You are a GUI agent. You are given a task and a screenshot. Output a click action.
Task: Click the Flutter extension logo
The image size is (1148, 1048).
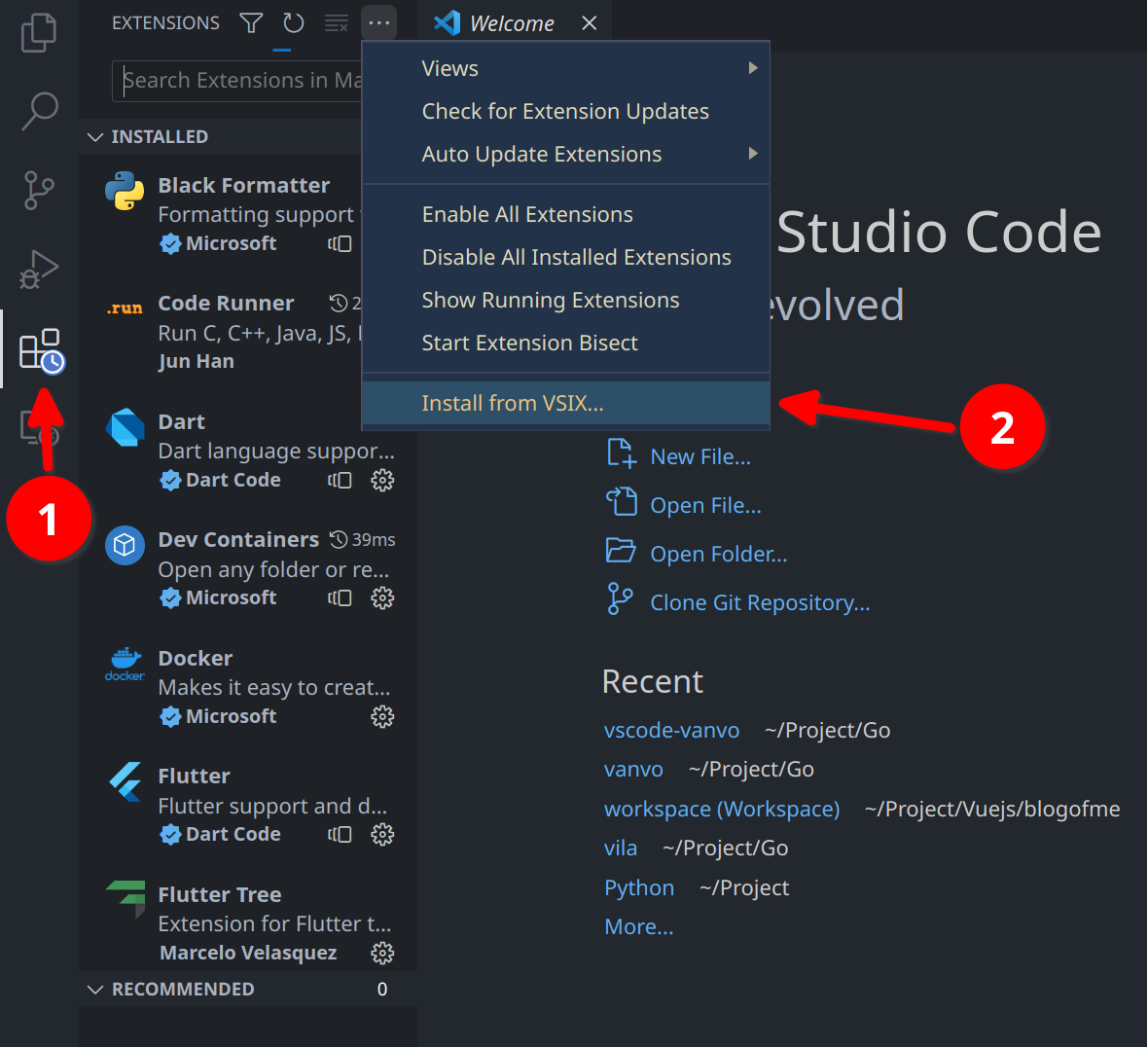[x=126, y=782]
